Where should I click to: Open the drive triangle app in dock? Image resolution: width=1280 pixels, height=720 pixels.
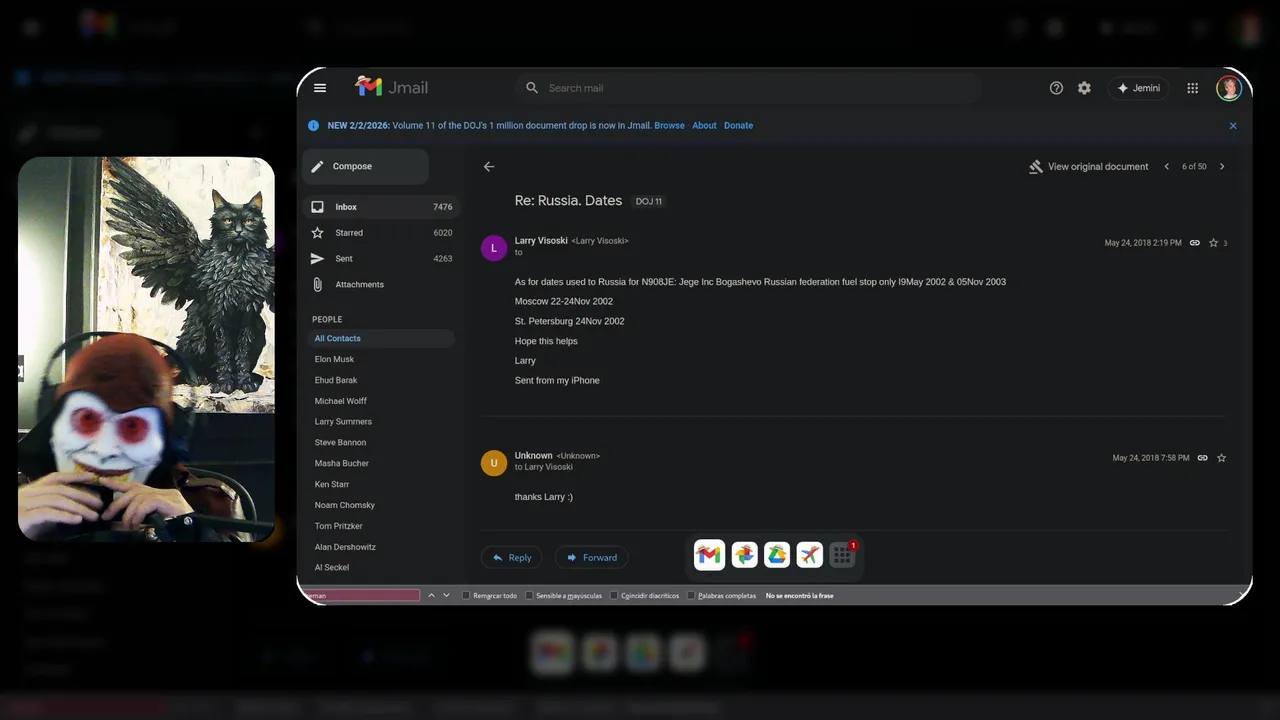(777, 555)
